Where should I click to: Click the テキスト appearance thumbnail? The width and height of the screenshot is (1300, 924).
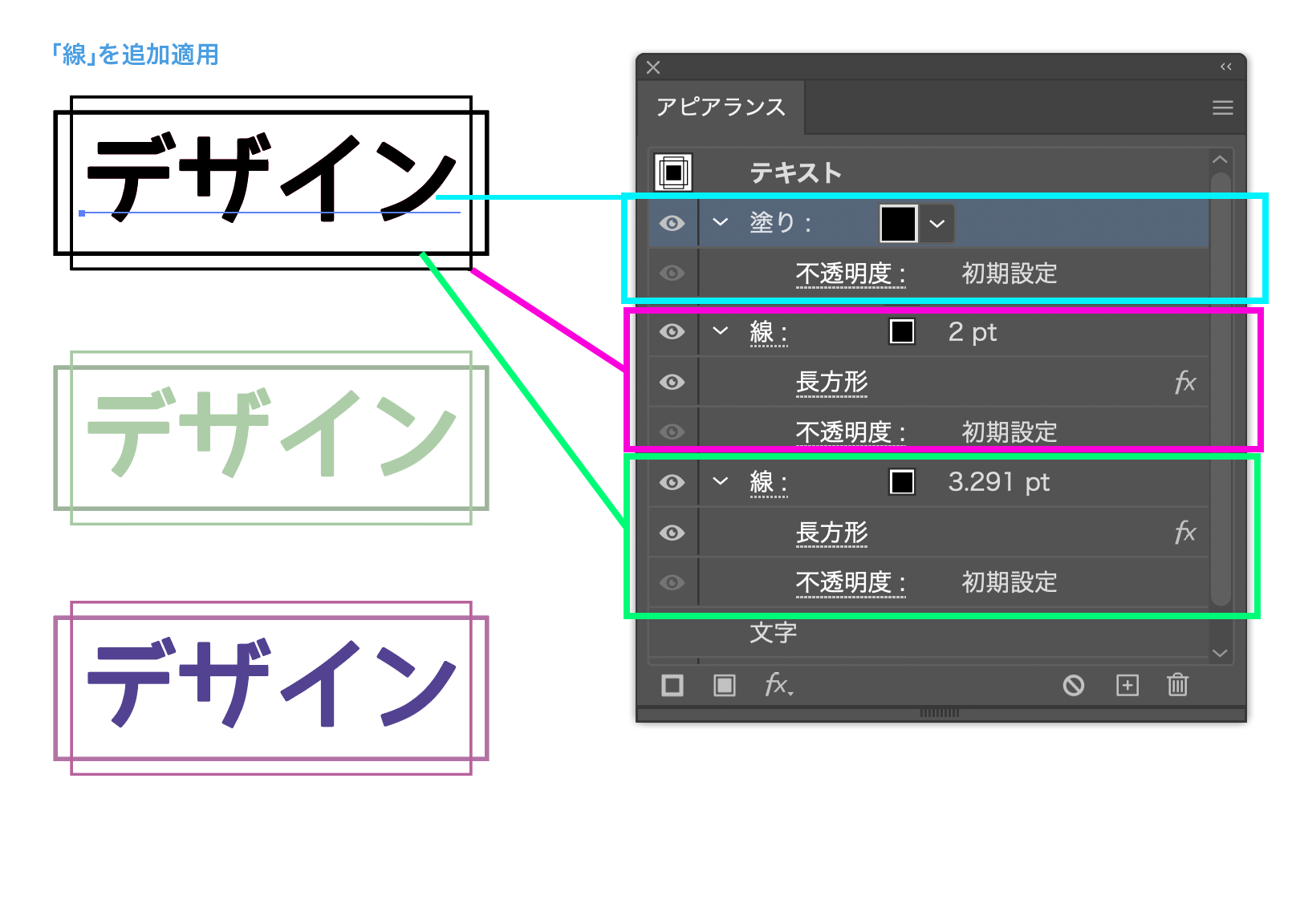point(673,172)
